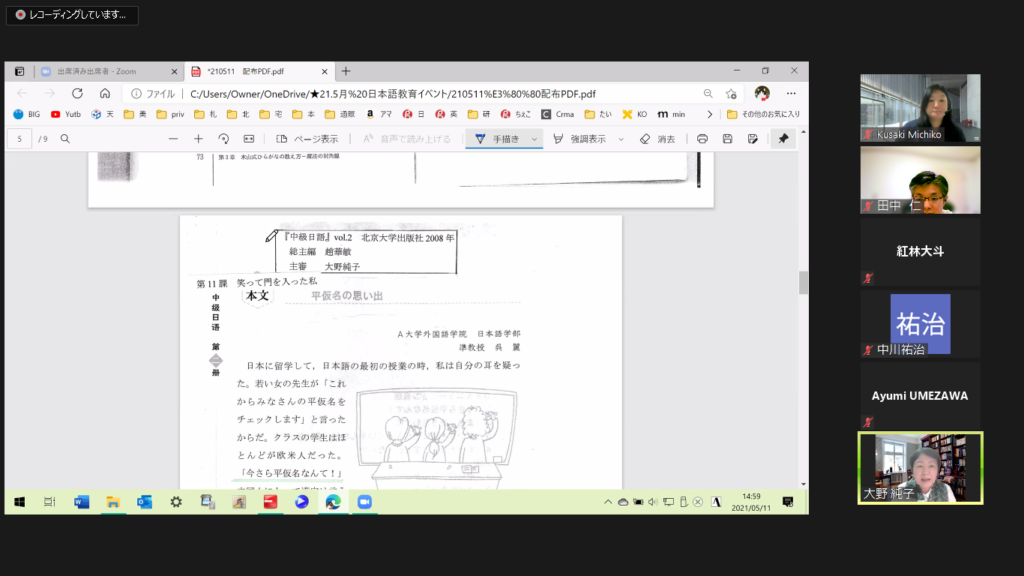Expand the 手描き draw options dropdown arrow
1024x576 pixels.
click(534, 139)
